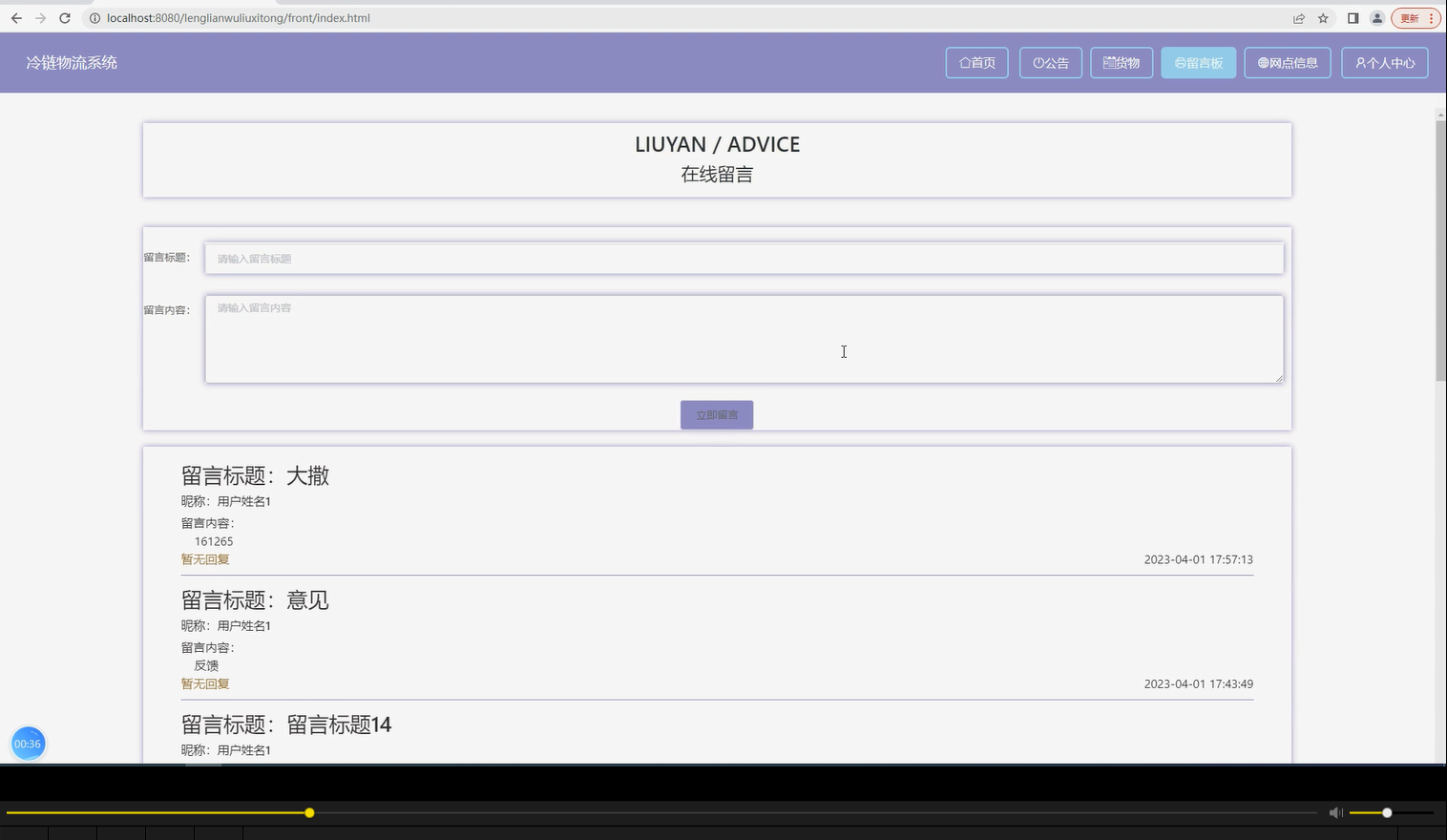Viewport: 1447px width, 840px height.
Task: Focus the 留言内容 content textarea
Action: (744, 339)
